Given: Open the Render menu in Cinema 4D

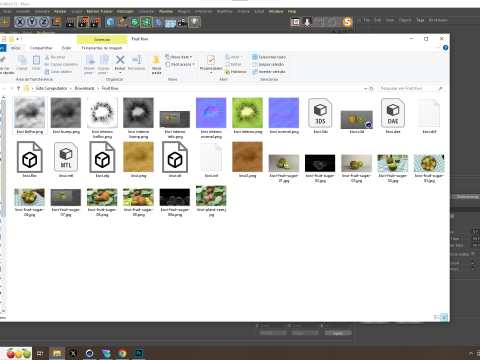Looking at the screenshot, I should tap(60, 11).
